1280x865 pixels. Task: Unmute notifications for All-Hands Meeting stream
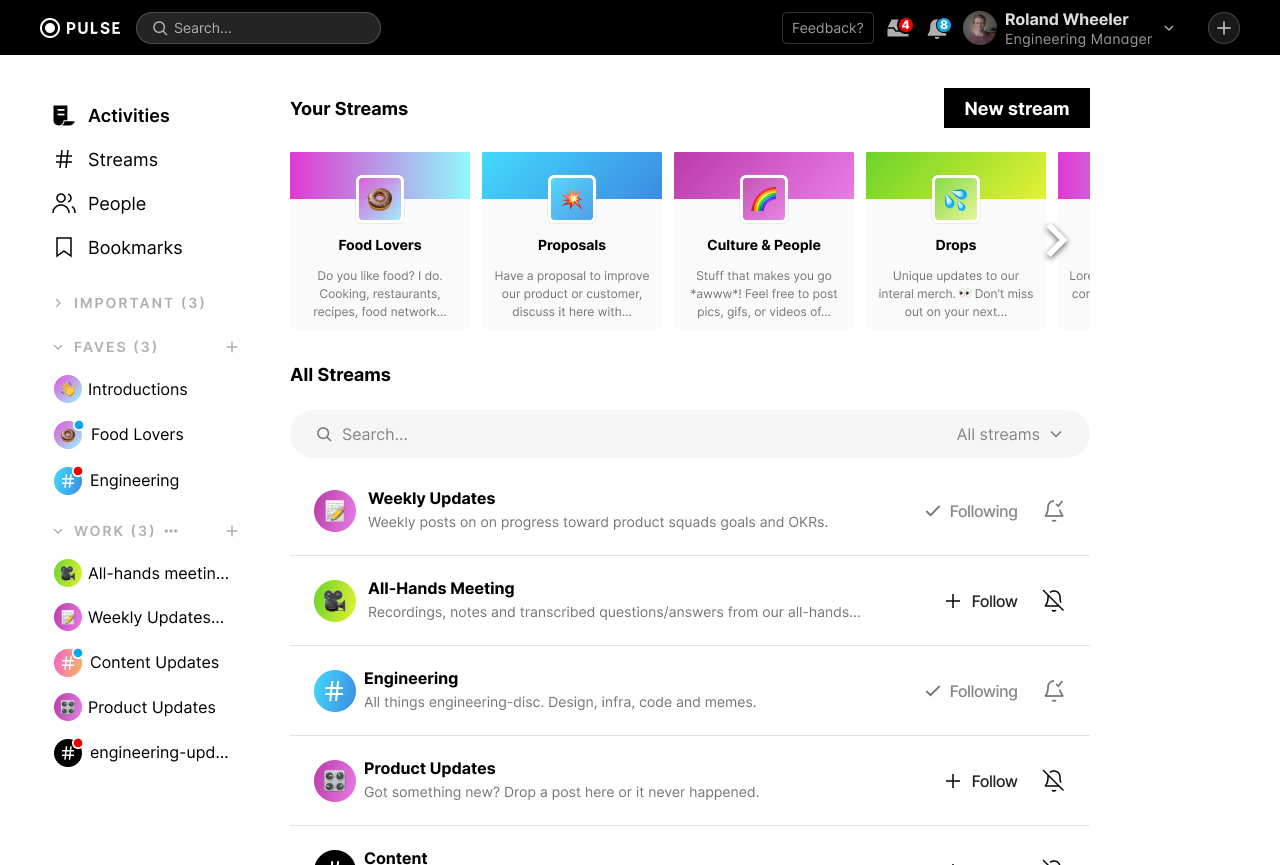pyautogui.click(x=1053, y=601)
